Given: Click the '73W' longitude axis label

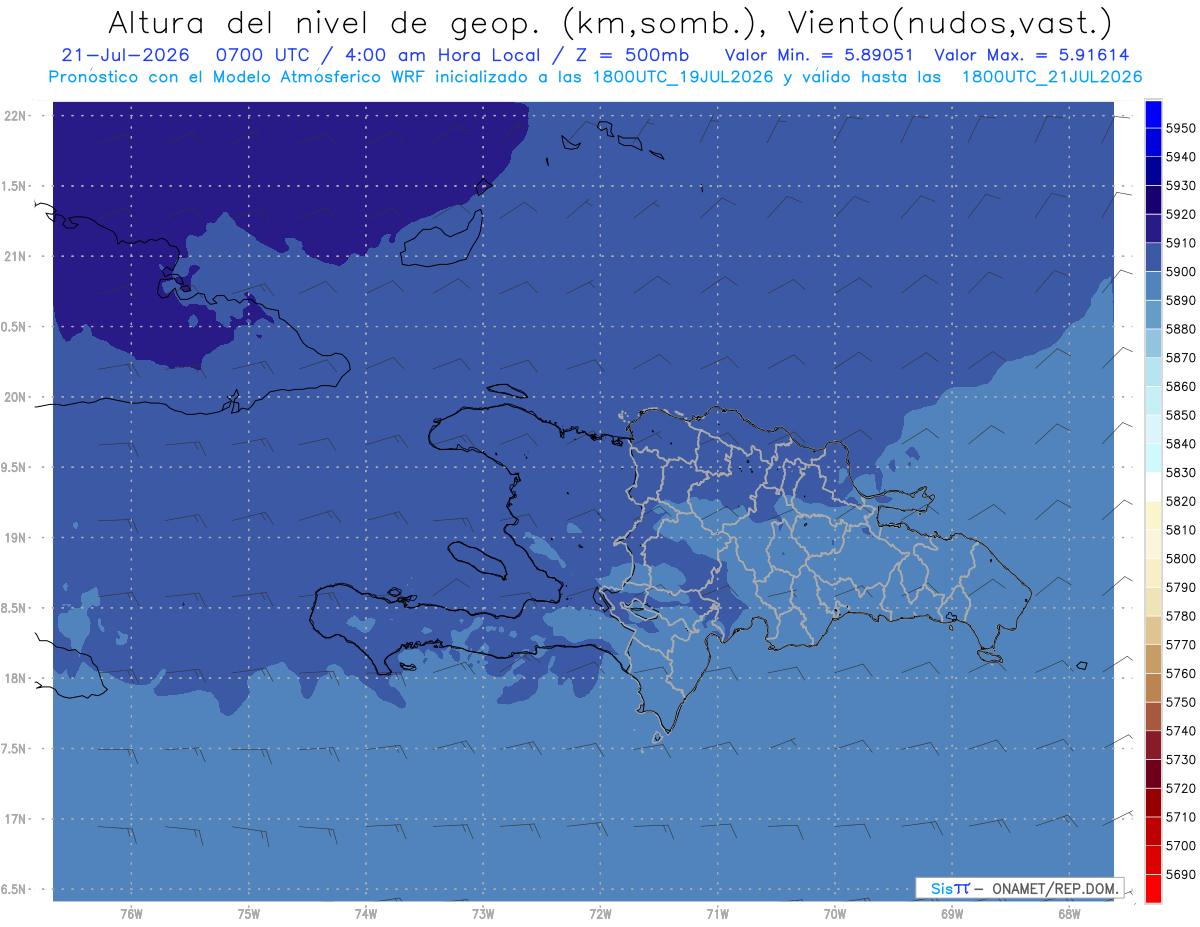Looking at the screenshot, I should coord(483,915).
